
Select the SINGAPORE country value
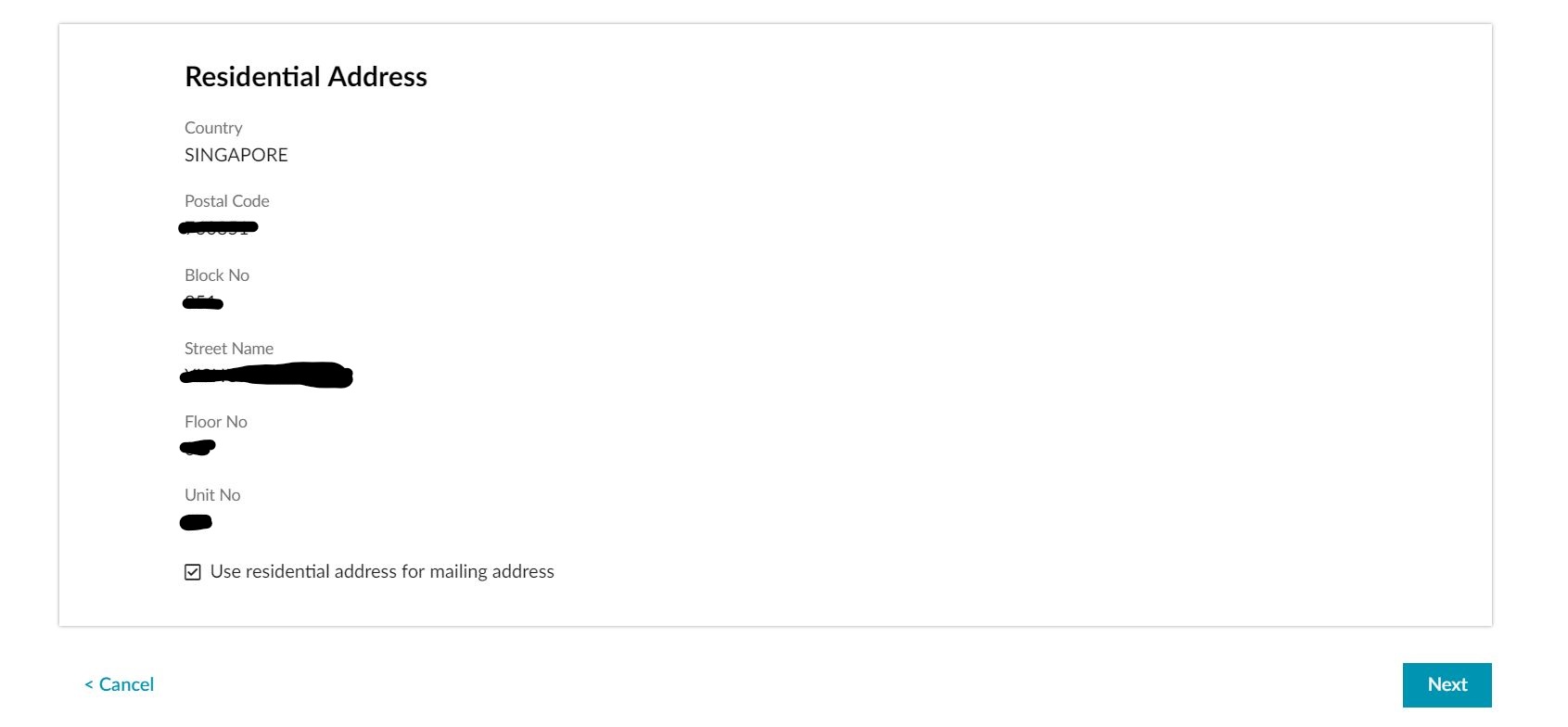236,155
